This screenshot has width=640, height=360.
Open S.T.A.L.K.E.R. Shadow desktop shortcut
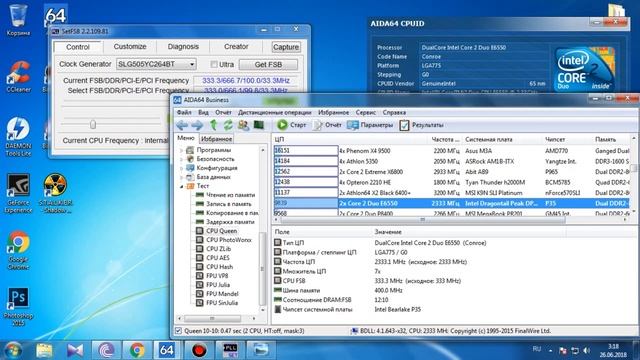click(55, 193)
